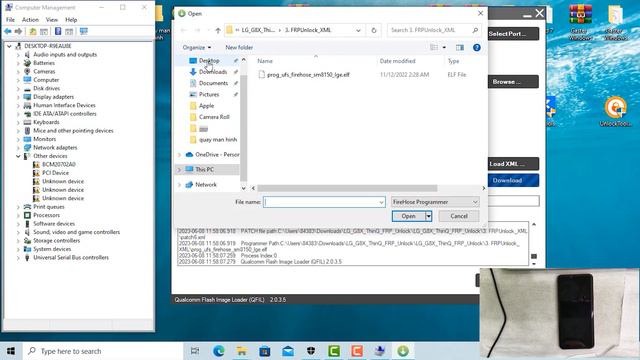Click Browse button in QFIL window
Screen dimensions: 640x360
coord(513,82)
